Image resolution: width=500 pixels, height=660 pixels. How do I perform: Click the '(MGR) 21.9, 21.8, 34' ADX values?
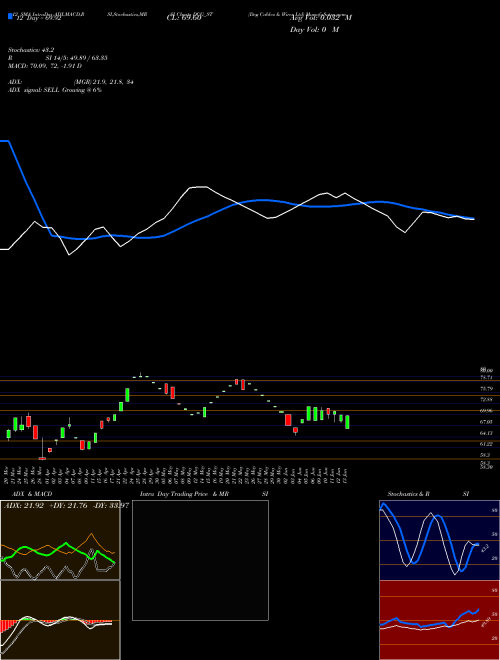(x=104, y=82)
